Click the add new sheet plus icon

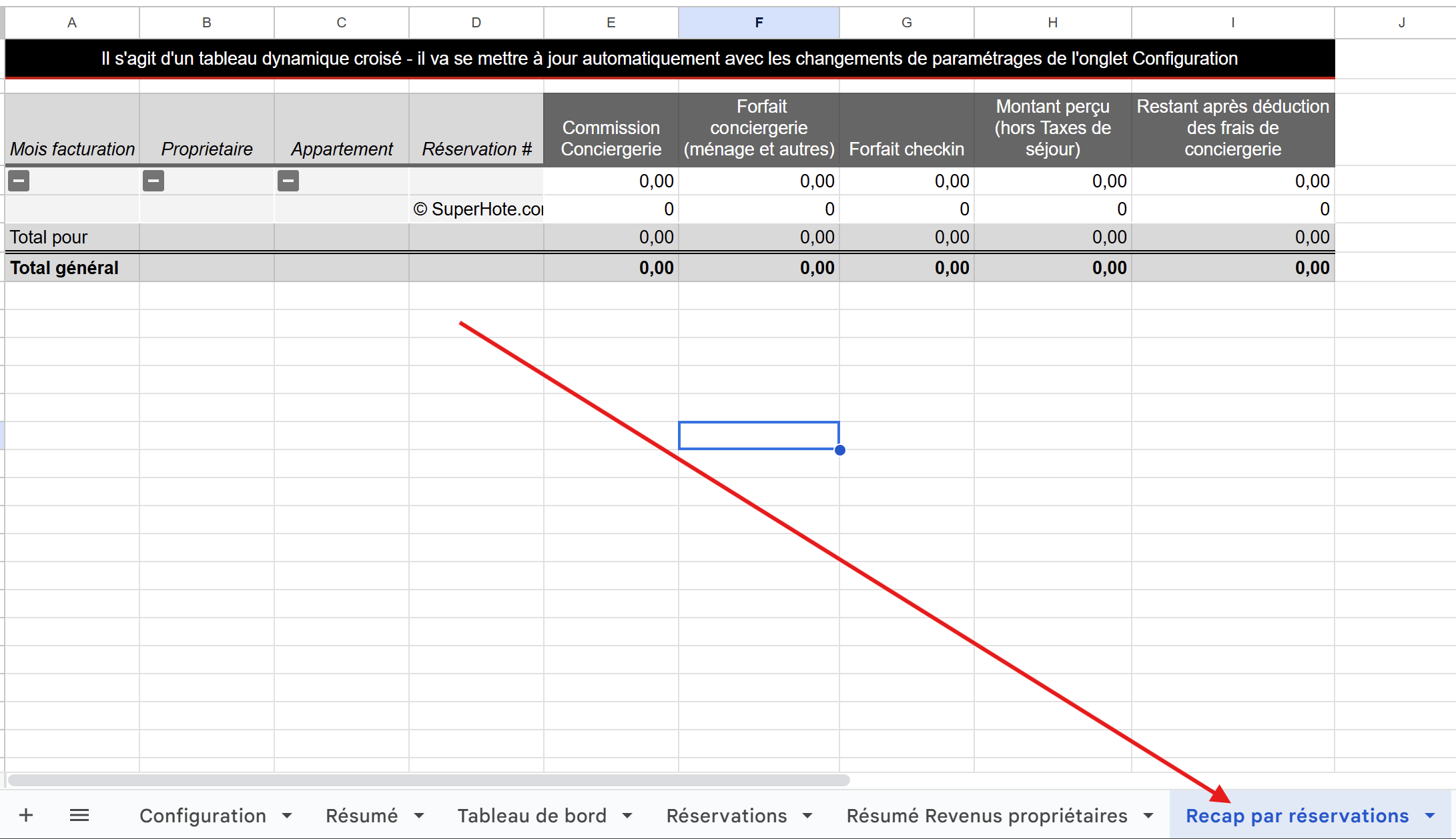(x=26, y=815)
